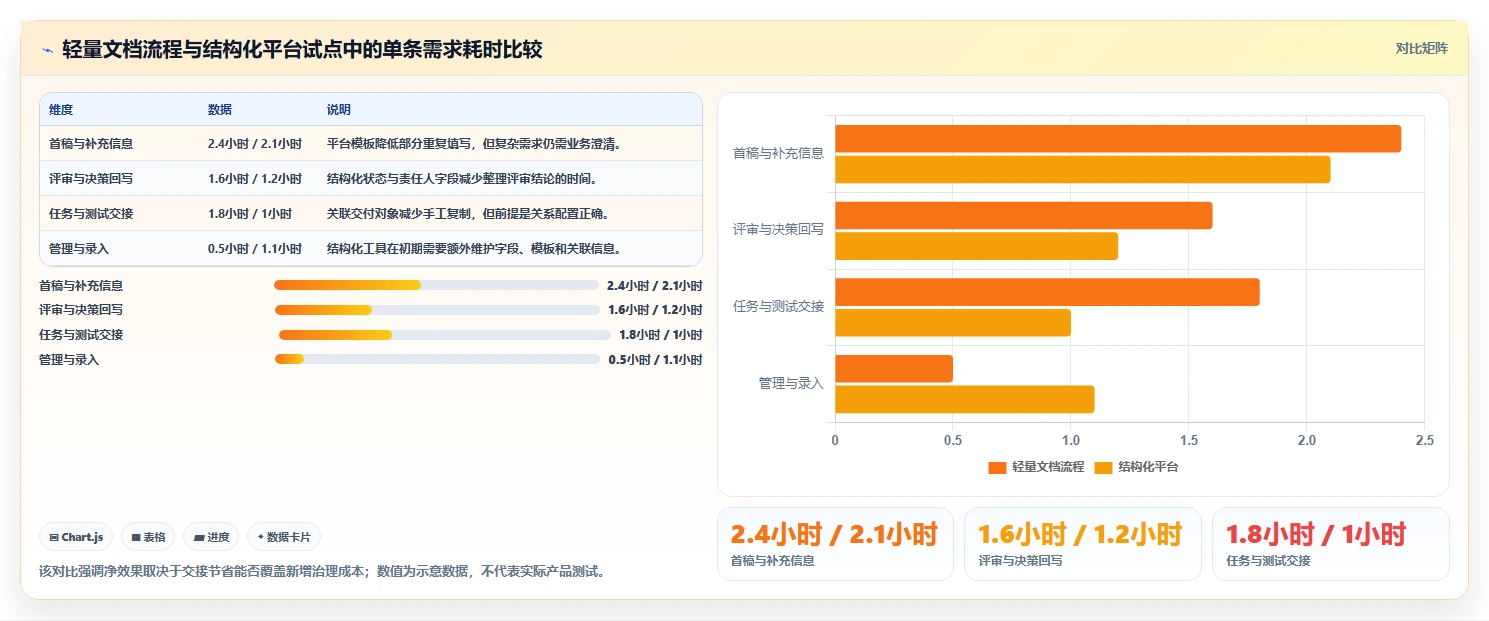Screen dimensions: 1489x621
Task: Click the 说明 column header
Action: (x=339, y=110)
